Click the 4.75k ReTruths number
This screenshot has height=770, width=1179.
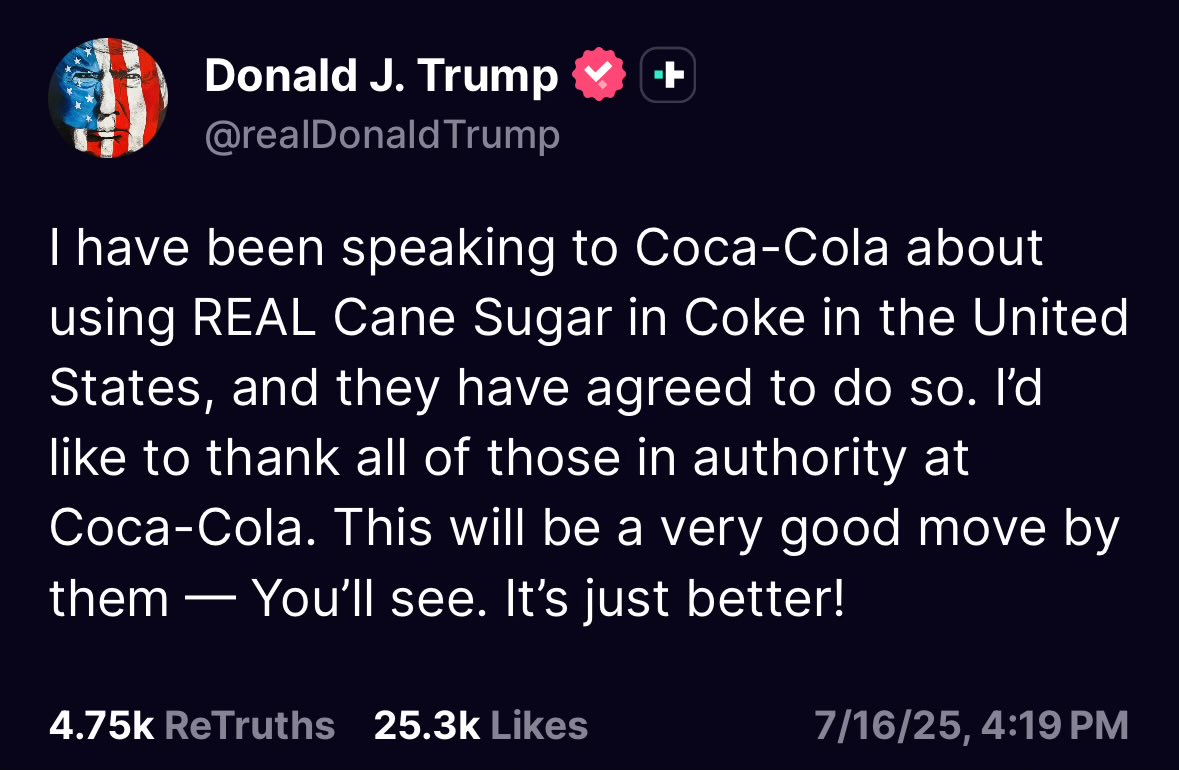(101, 725)
